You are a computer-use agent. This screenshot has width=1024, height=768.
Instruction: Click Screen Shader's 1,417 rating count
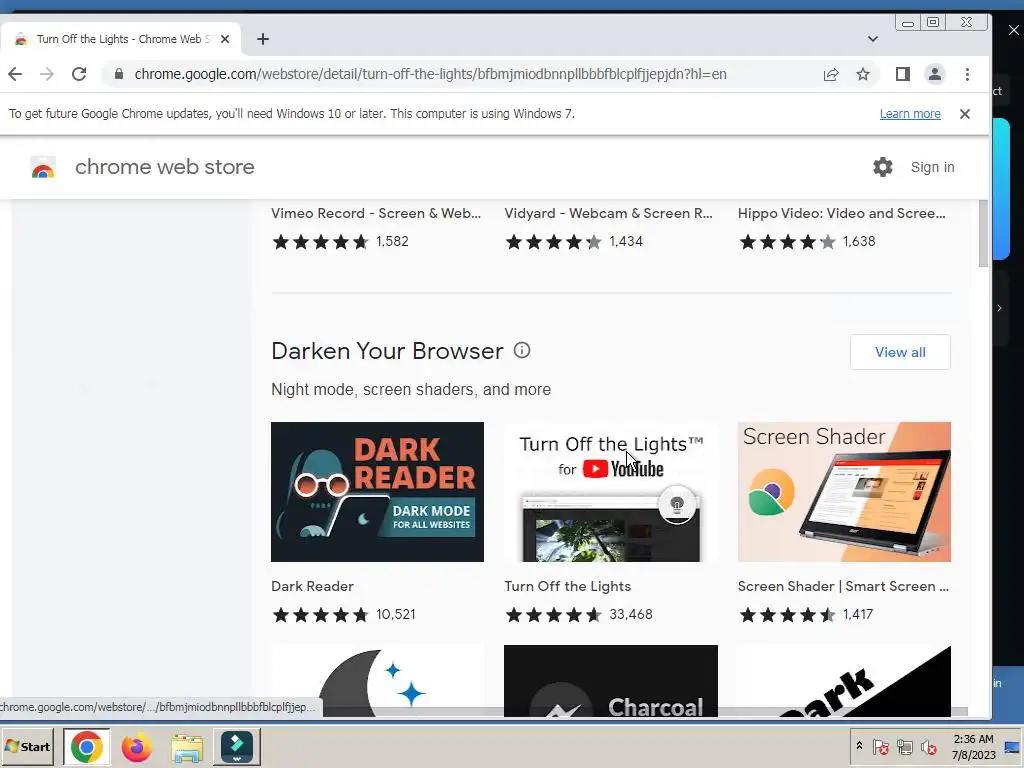pos(857,615)
